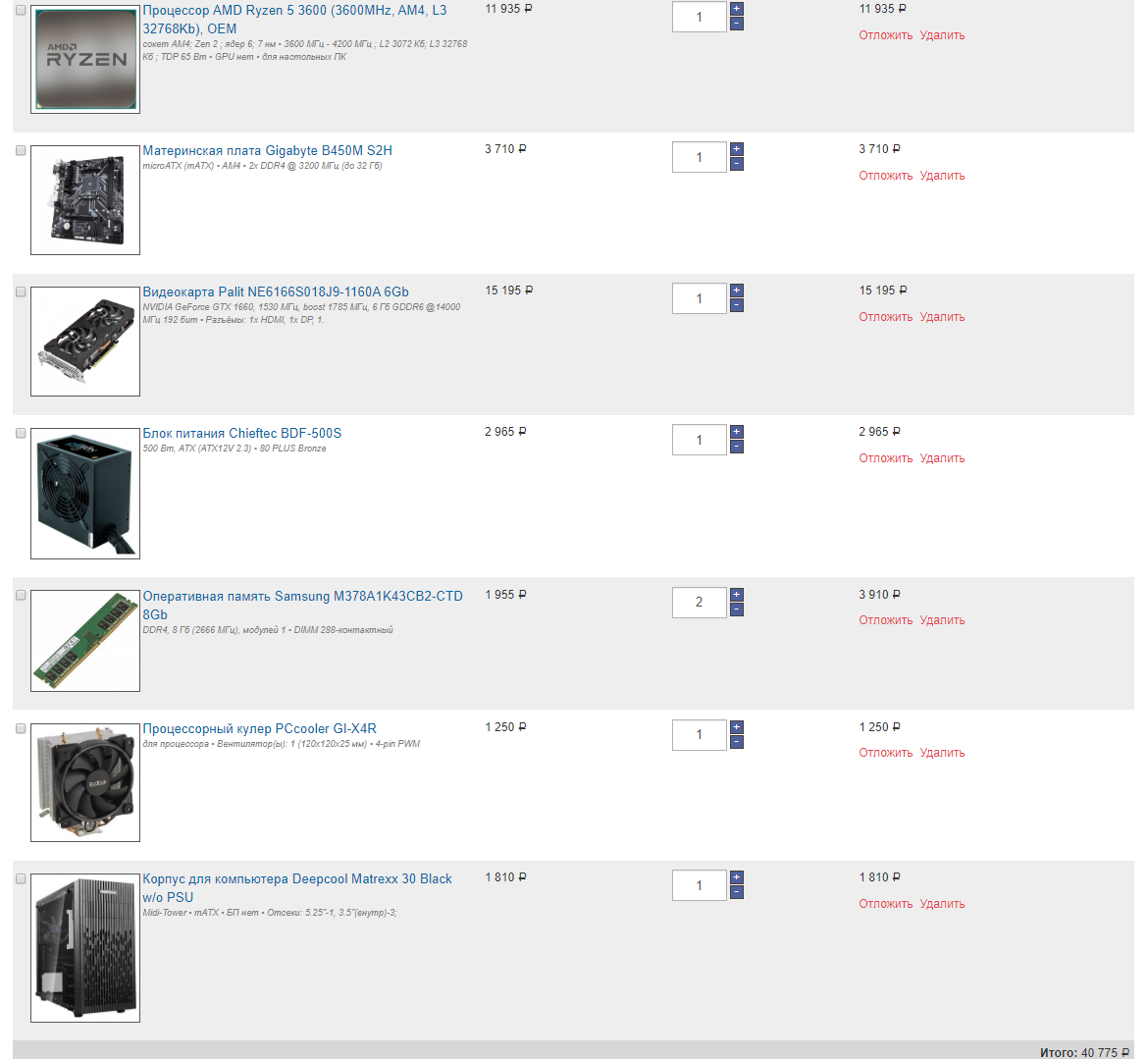Remove Chieftec power supply with Удалить
The image size is (1148, 1059).
[x=942, y=458]
